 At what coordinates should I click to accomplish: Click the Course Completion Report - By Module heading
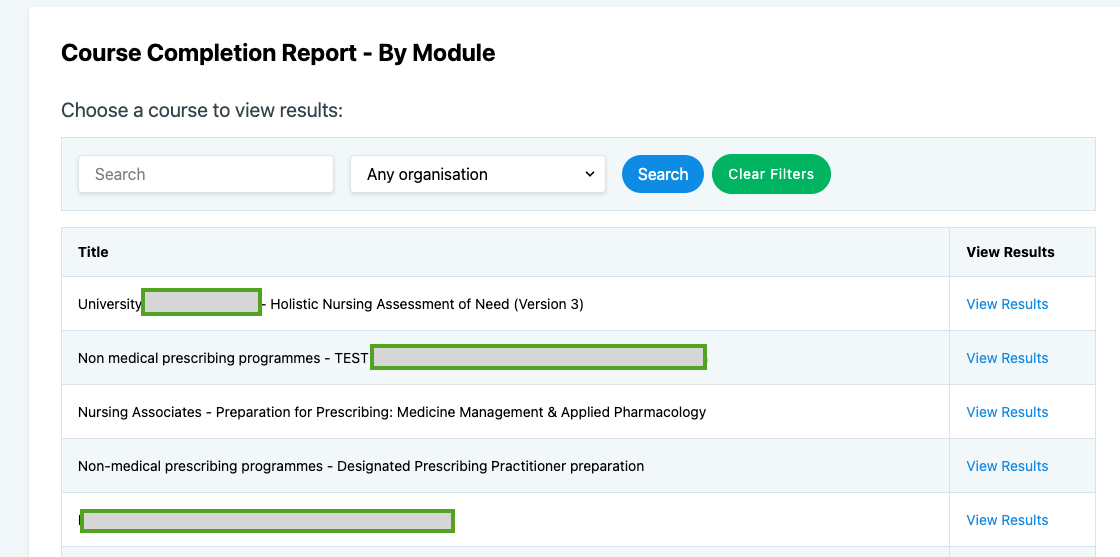(x=278, y=53)
